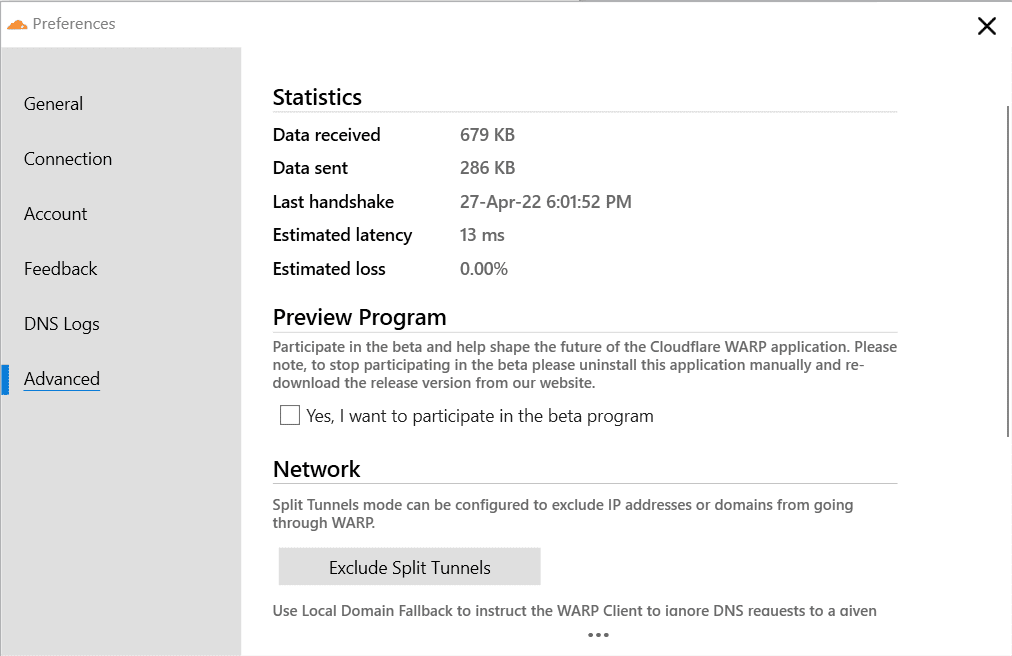Viewport: 1012px width, 656px height.
Task: Click the Preview Program heading
Action: 359,317
